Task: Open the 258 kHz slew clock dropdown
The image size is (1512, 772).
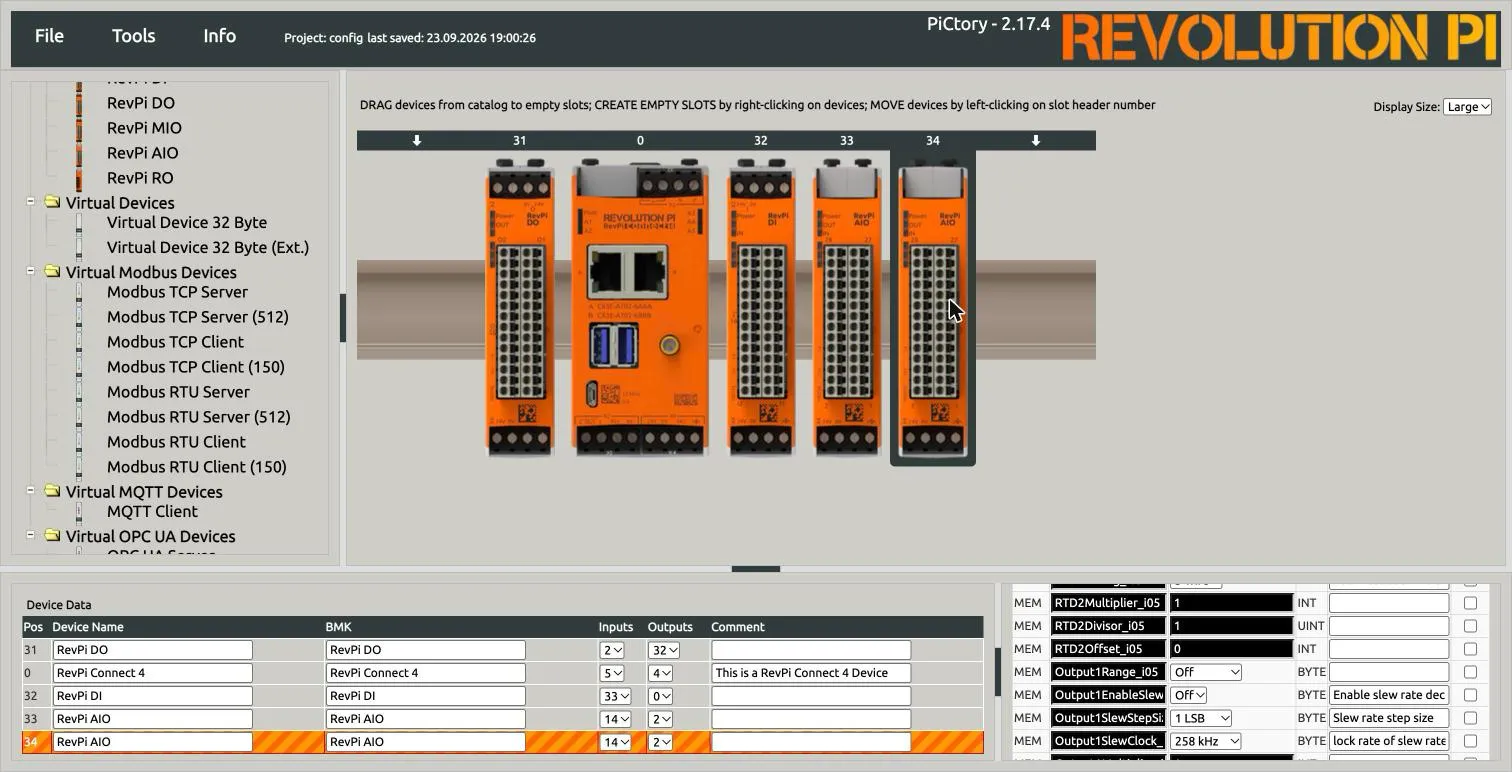Action: pos(1206,741)
